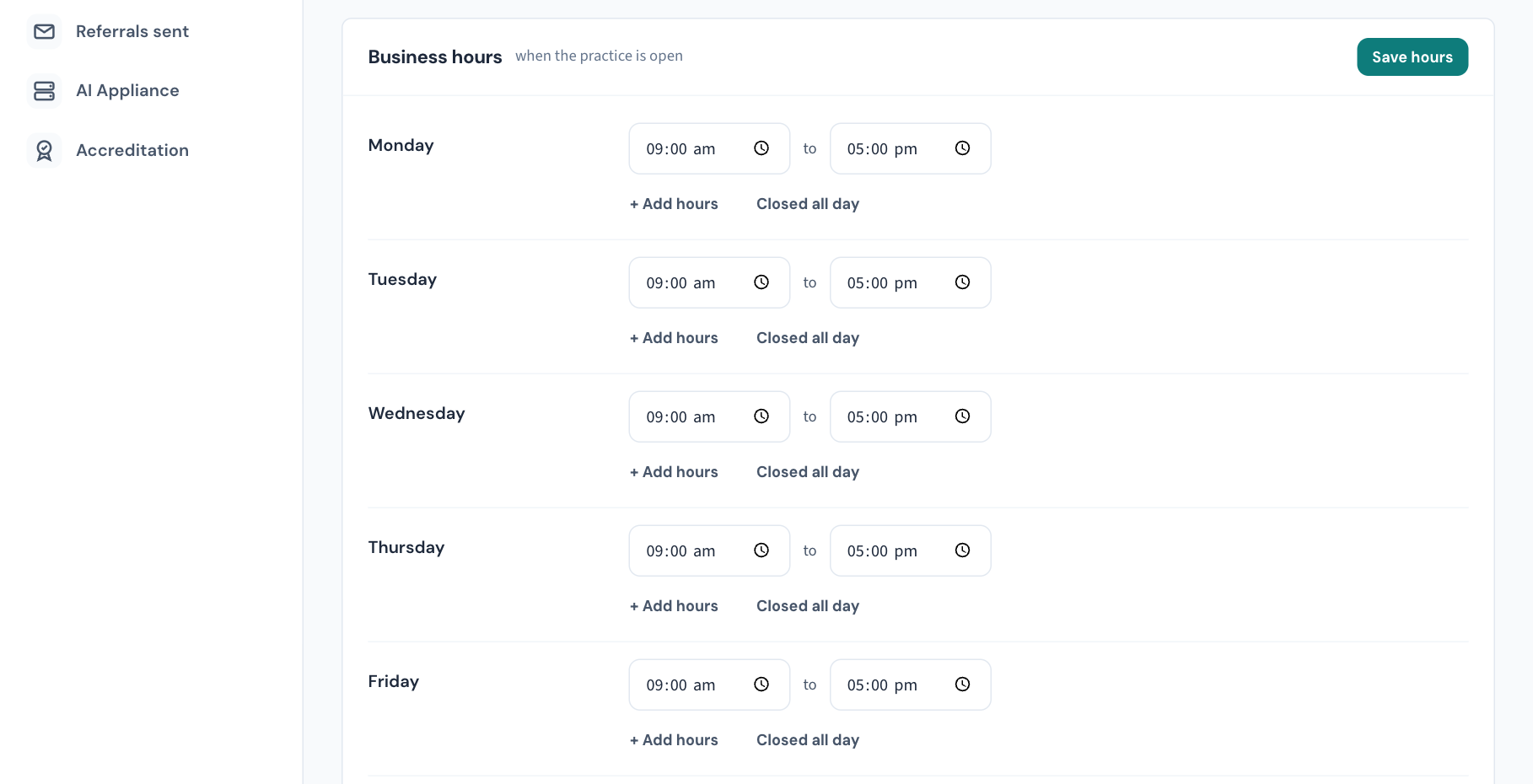Open clock picker for Wednesday opening time
1533x784 pixels.
pyautogui.click(x=761, y=416)
